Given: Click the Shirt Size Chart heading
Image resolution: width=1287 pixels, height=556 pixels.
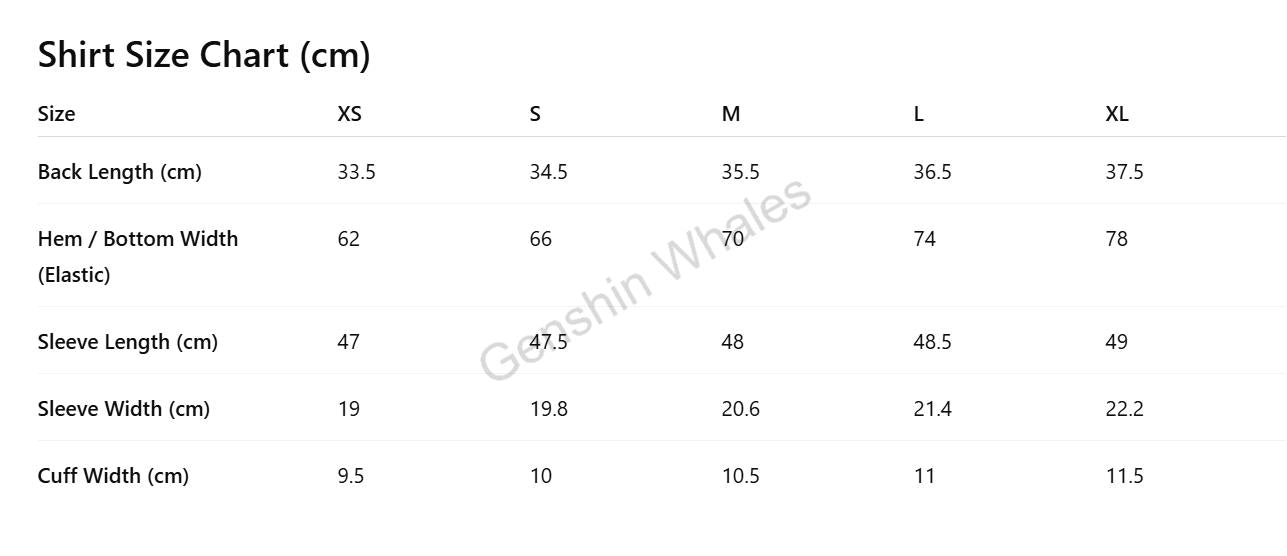Looking at the screenshot, I should coord(204,55).
